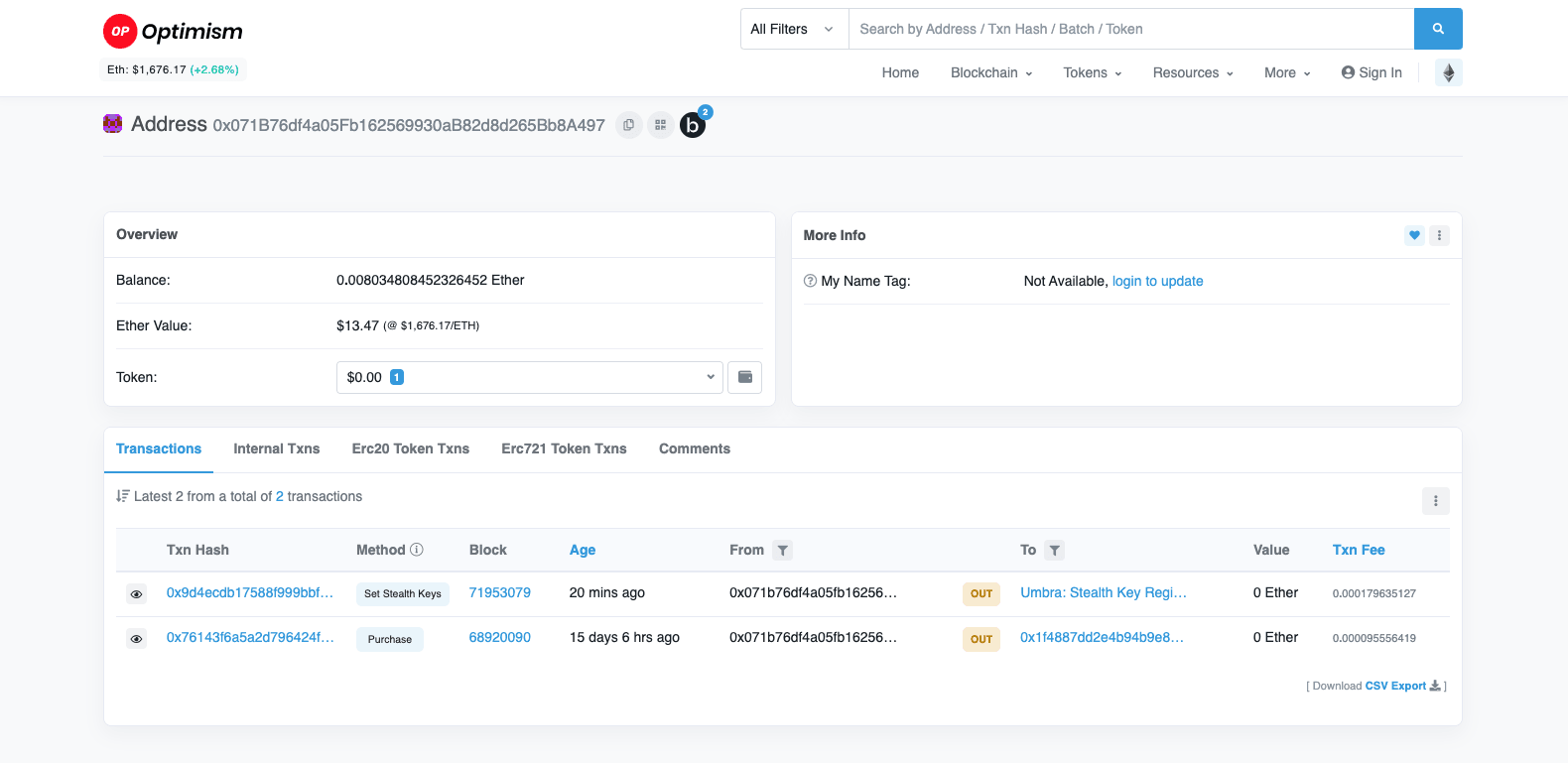Image resolution: width=1568 pixels, height=763 pixels.
Task: Add address to watch list heart icon
Action: (1414, 235)
